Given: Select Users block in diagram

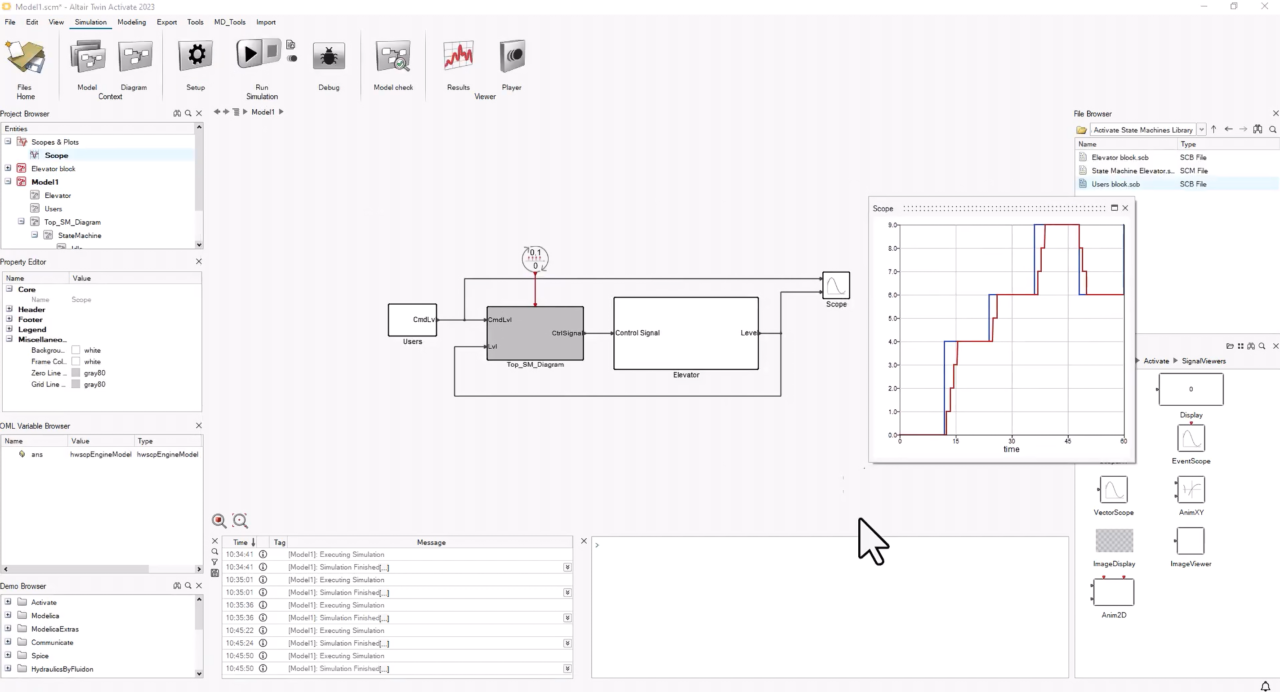Looking at the screenshot, I should pos(412,320).
